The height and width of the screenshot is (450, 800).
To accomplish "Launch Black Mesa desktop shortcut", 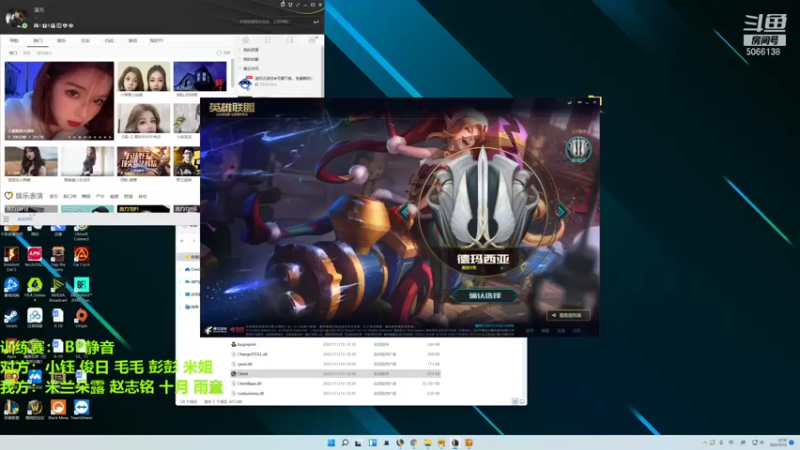I will pos(58,410).
